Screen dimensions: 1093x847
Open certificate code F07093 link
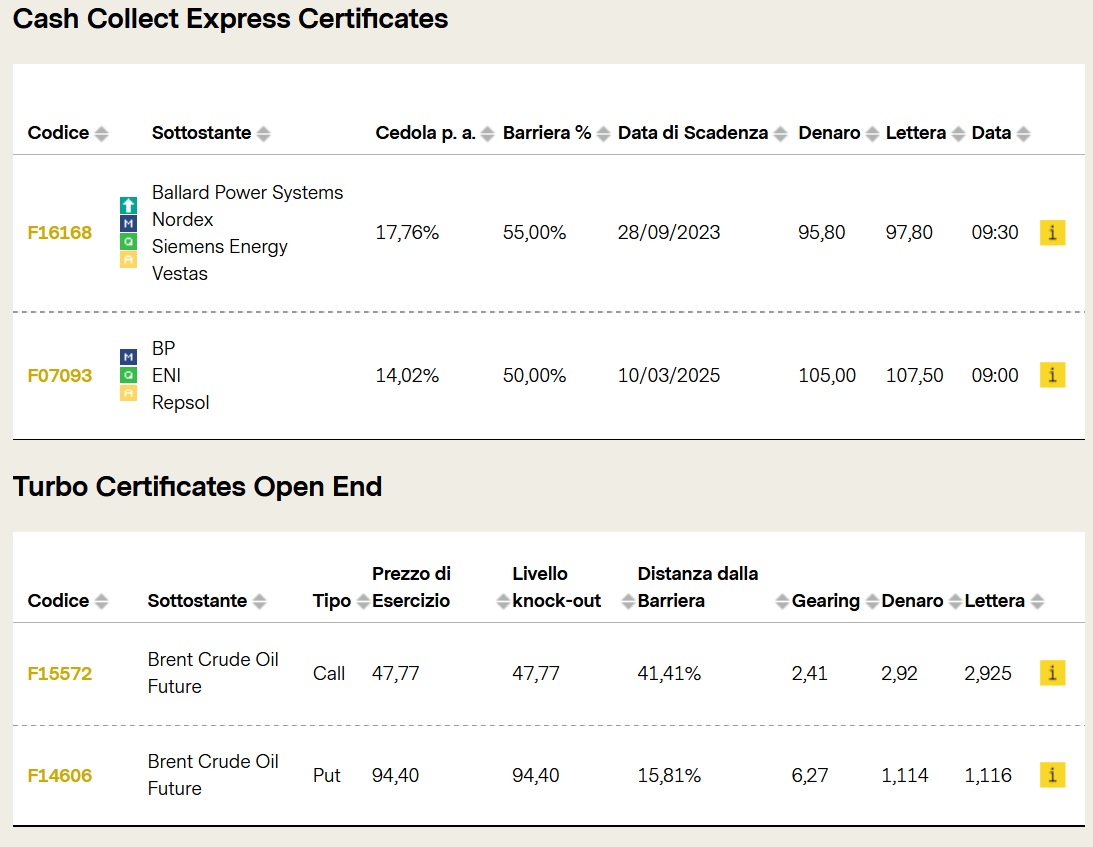click(60, 375)
